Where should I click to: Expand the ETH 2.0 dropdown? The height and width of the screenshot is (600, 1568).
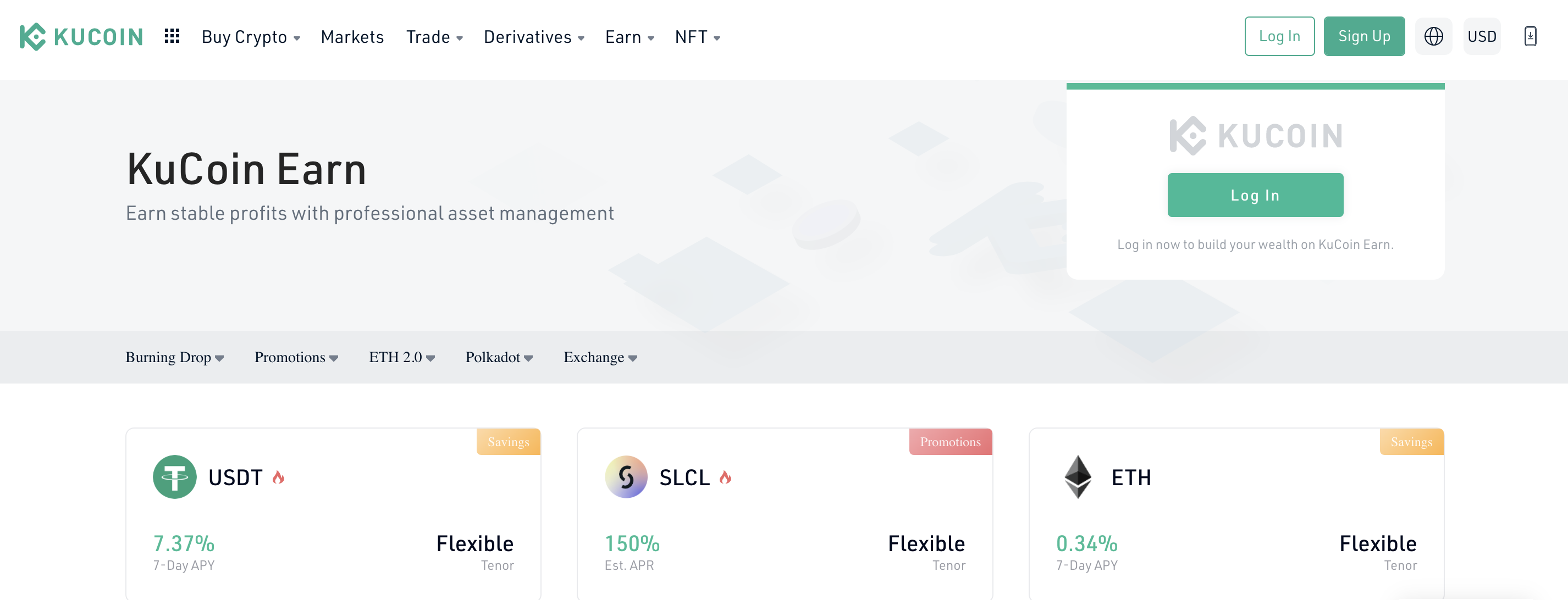click(402, 357)
